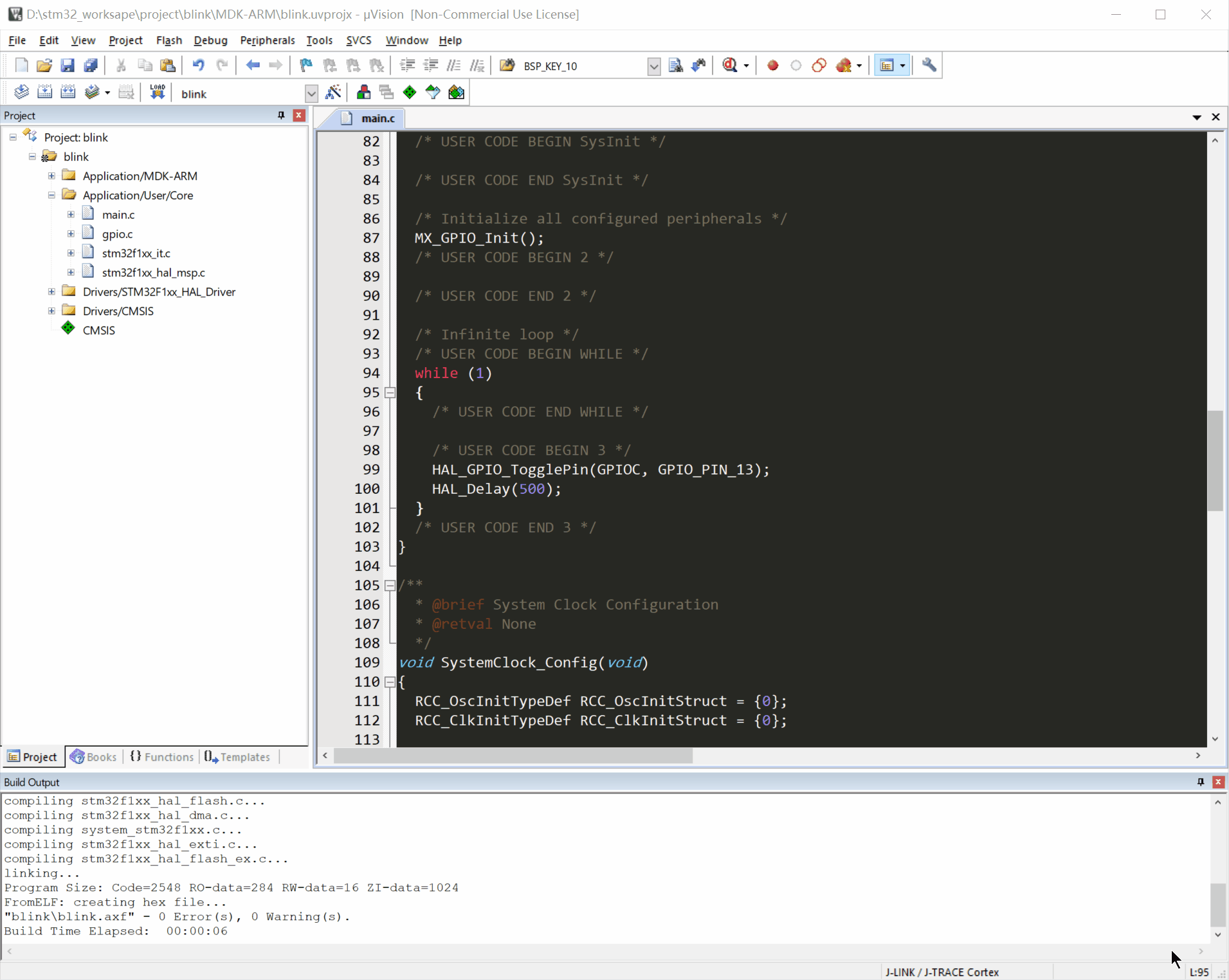Select stm32f1xx_it.c in the project tree
The height and width of the screenshot is (980, 1229).
click(x=136, y=253)
